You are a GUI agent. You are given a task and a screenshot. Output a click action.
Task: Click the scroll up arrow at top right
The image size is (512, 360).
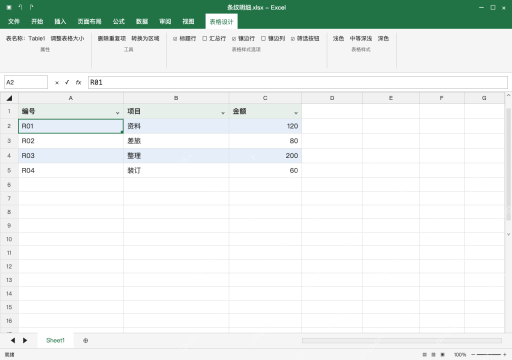point(508,95)
